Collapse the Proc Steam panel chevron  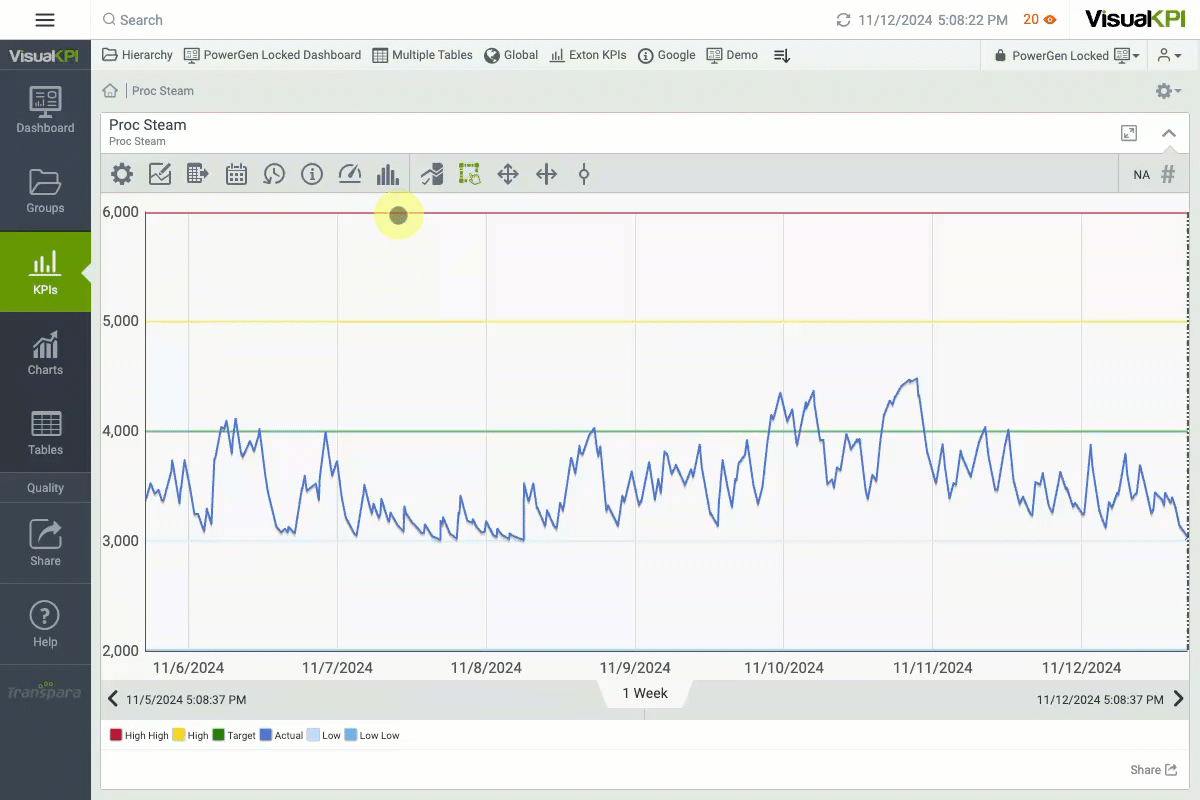point(1168,133)
